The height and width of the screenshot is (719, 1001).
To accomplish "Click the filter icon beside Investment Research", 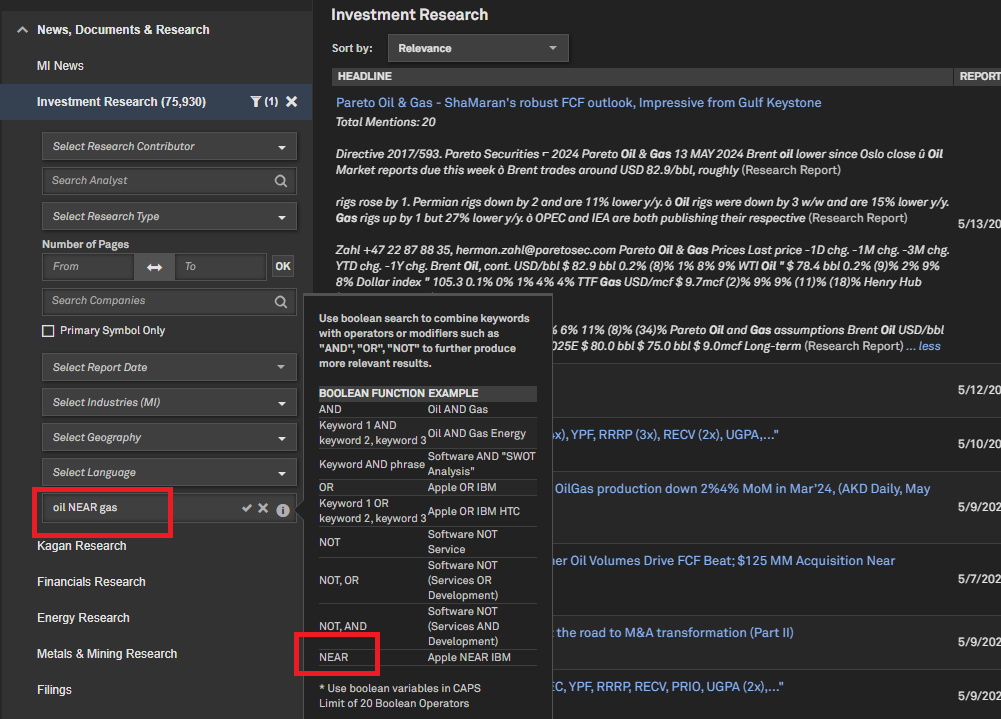I will (x=256, y=102).
